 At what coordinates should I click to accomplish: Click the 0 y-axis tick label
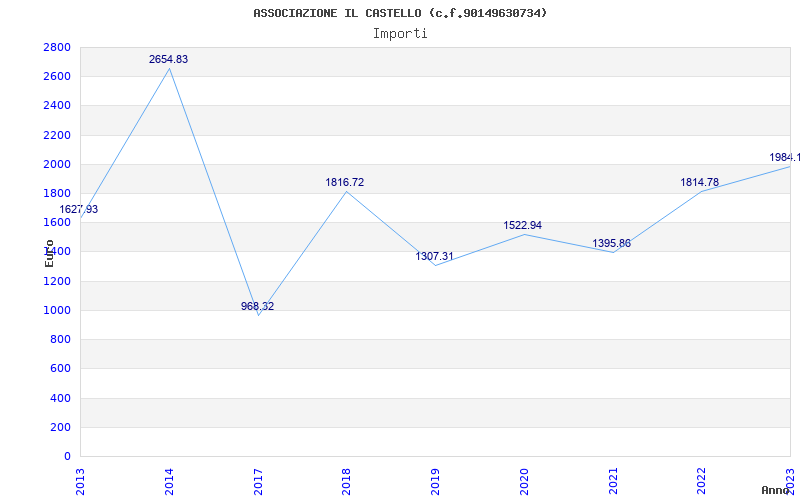(x=68, y=456)
